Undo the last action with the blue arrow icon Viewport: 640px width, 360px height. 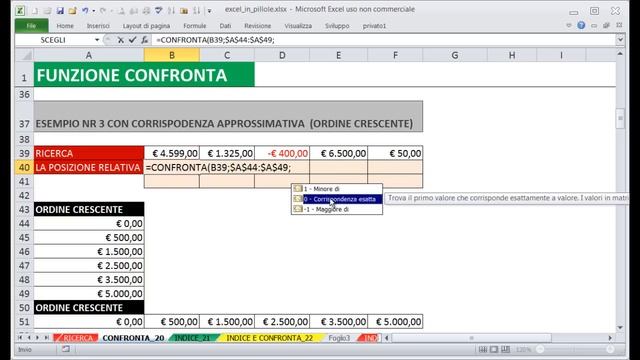pyautogui.click(x=84, y=11)
